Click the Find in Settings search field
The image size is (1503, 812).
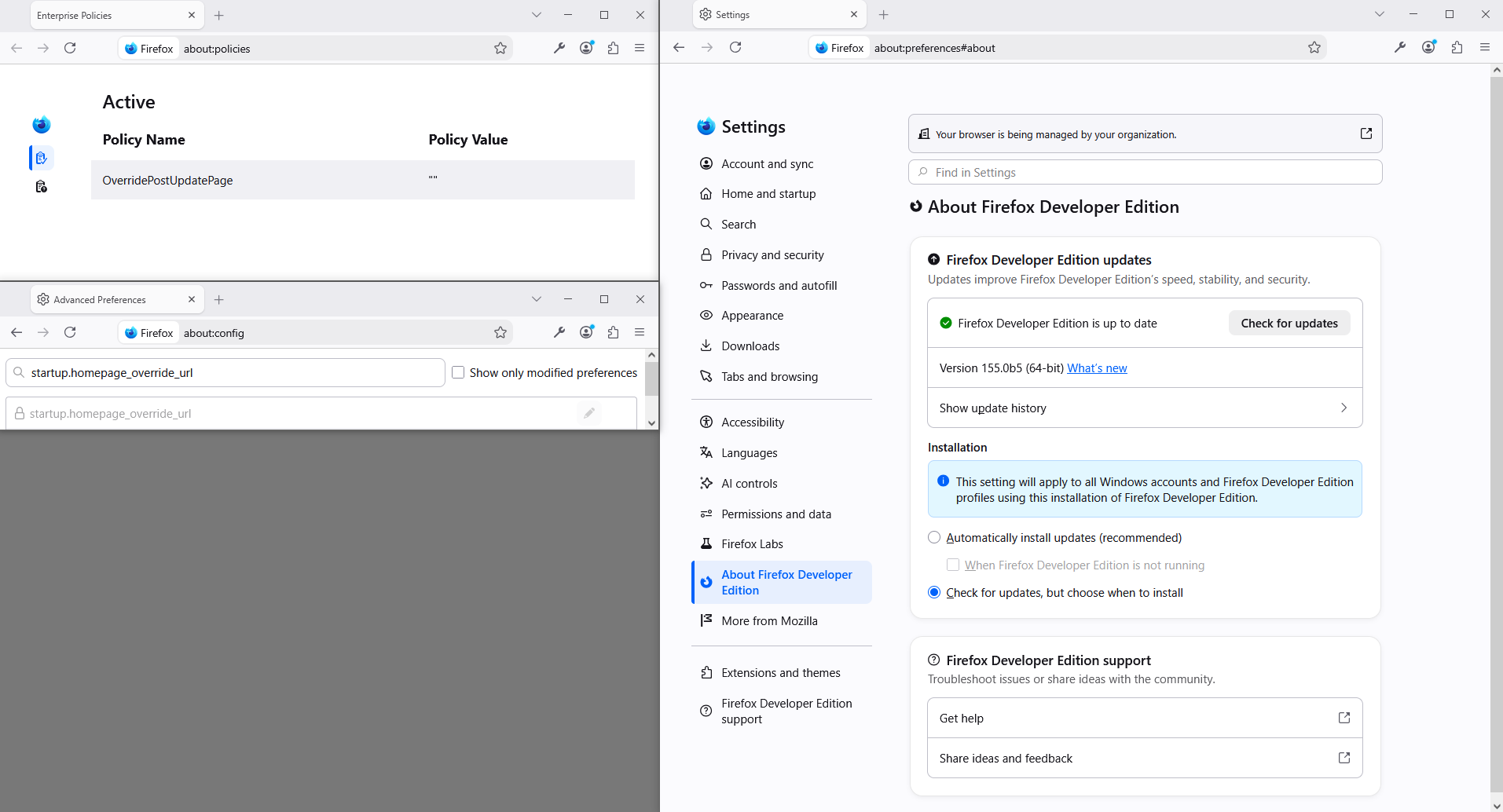1145,172
